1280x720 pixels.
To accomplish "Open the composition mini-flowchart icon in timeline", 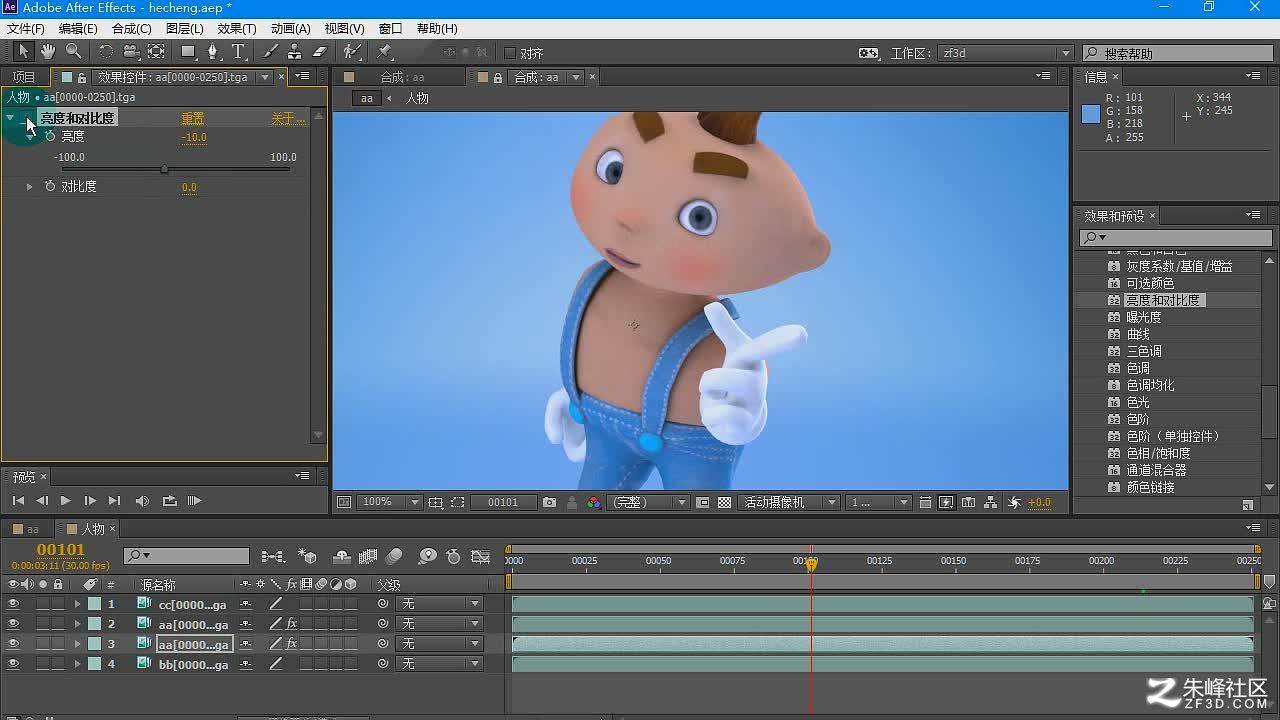I will point(272,556).
